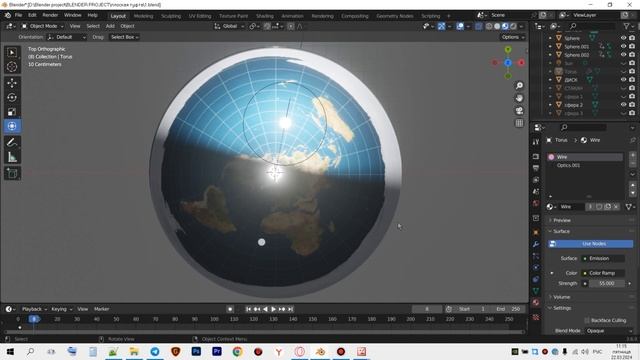Open Chrome from the taskbar
640x360 pixels.
(238, 351)
